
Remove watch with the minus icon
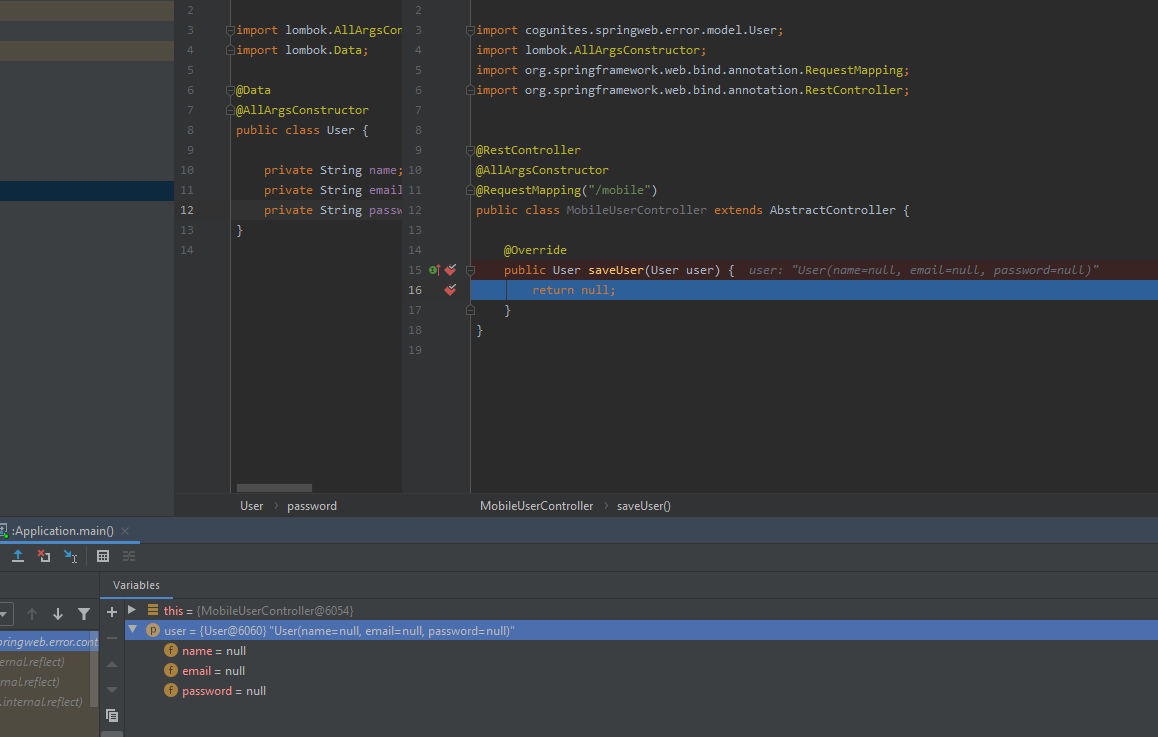coord(112,638)
